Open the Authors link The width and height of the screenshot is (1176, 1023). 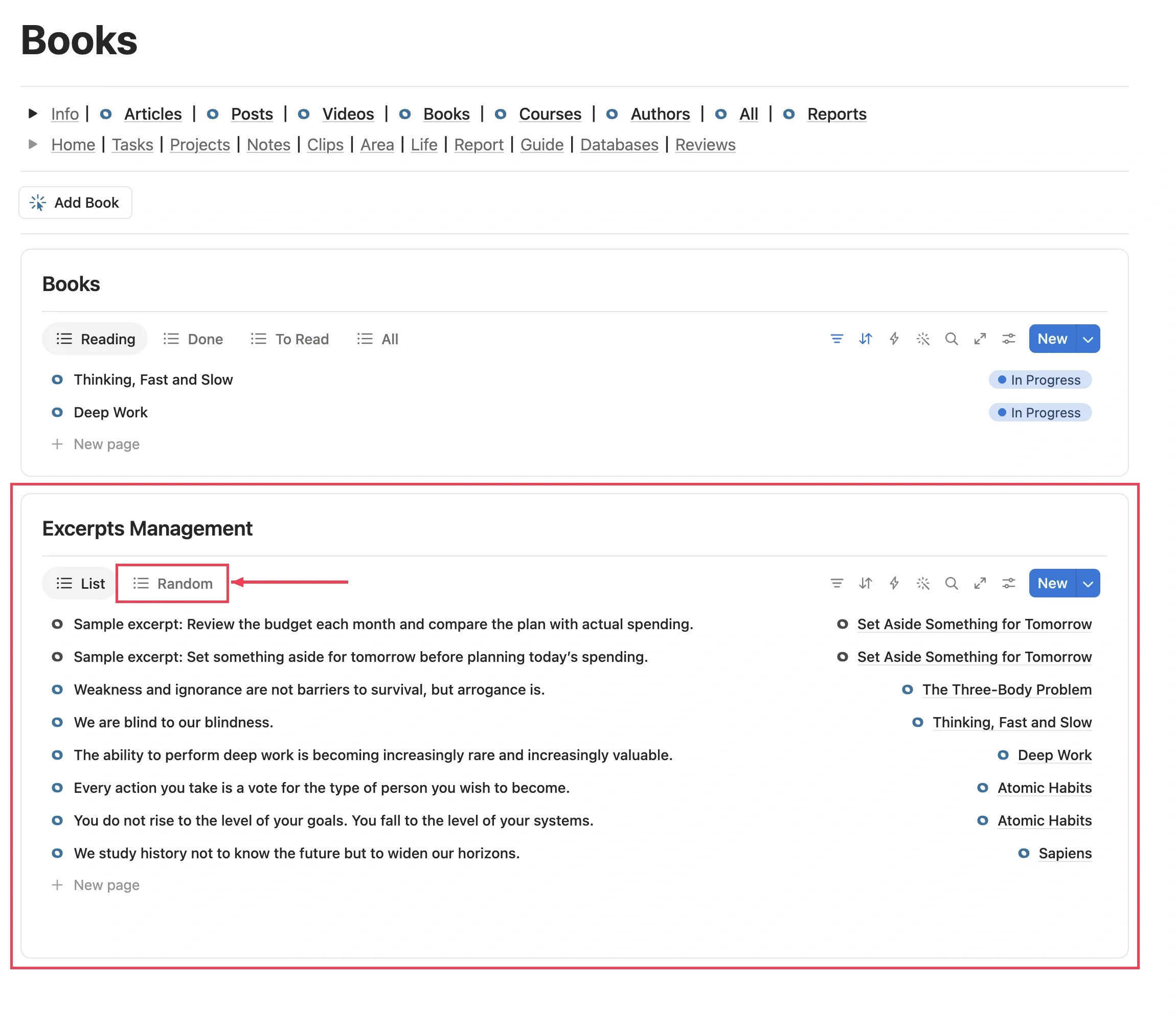660,114
